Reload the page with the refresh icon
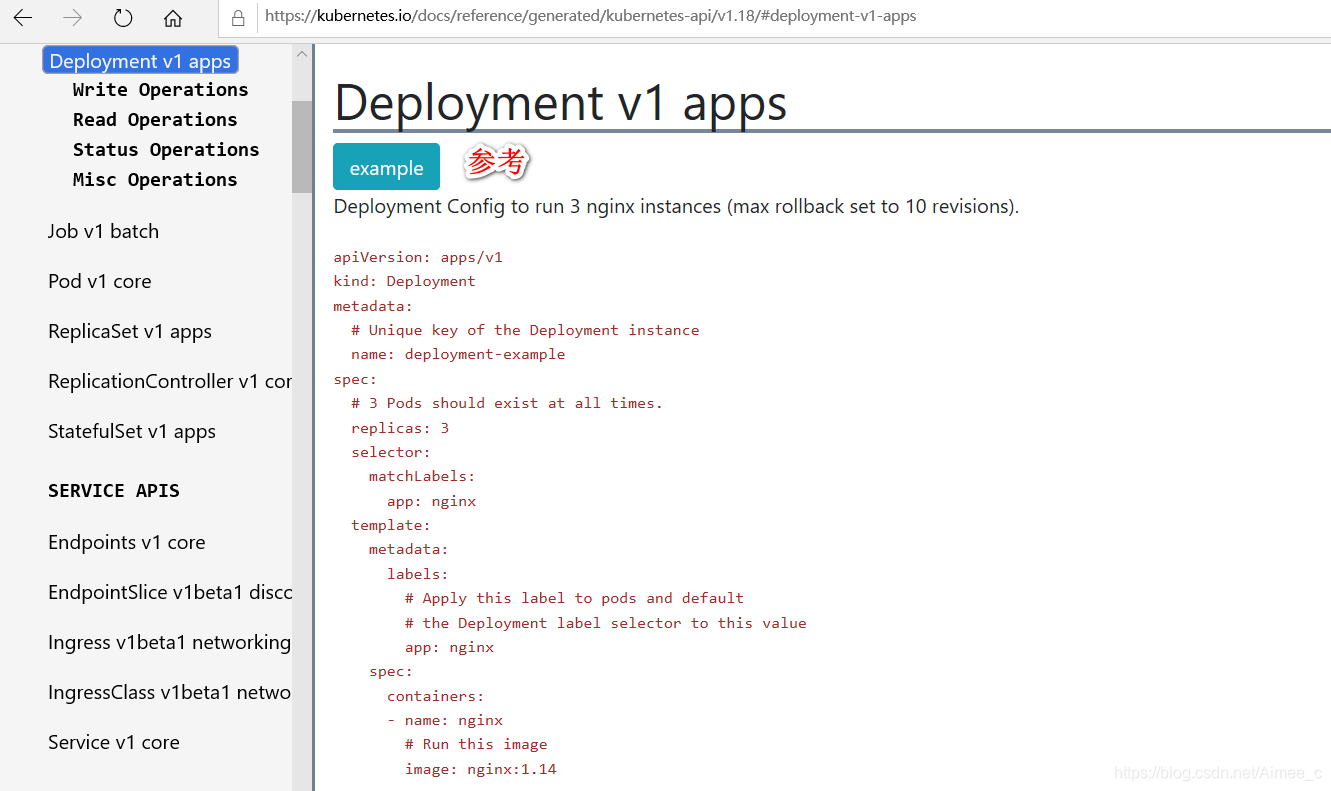Viewport: 1331px width, 791px height. 122,17
